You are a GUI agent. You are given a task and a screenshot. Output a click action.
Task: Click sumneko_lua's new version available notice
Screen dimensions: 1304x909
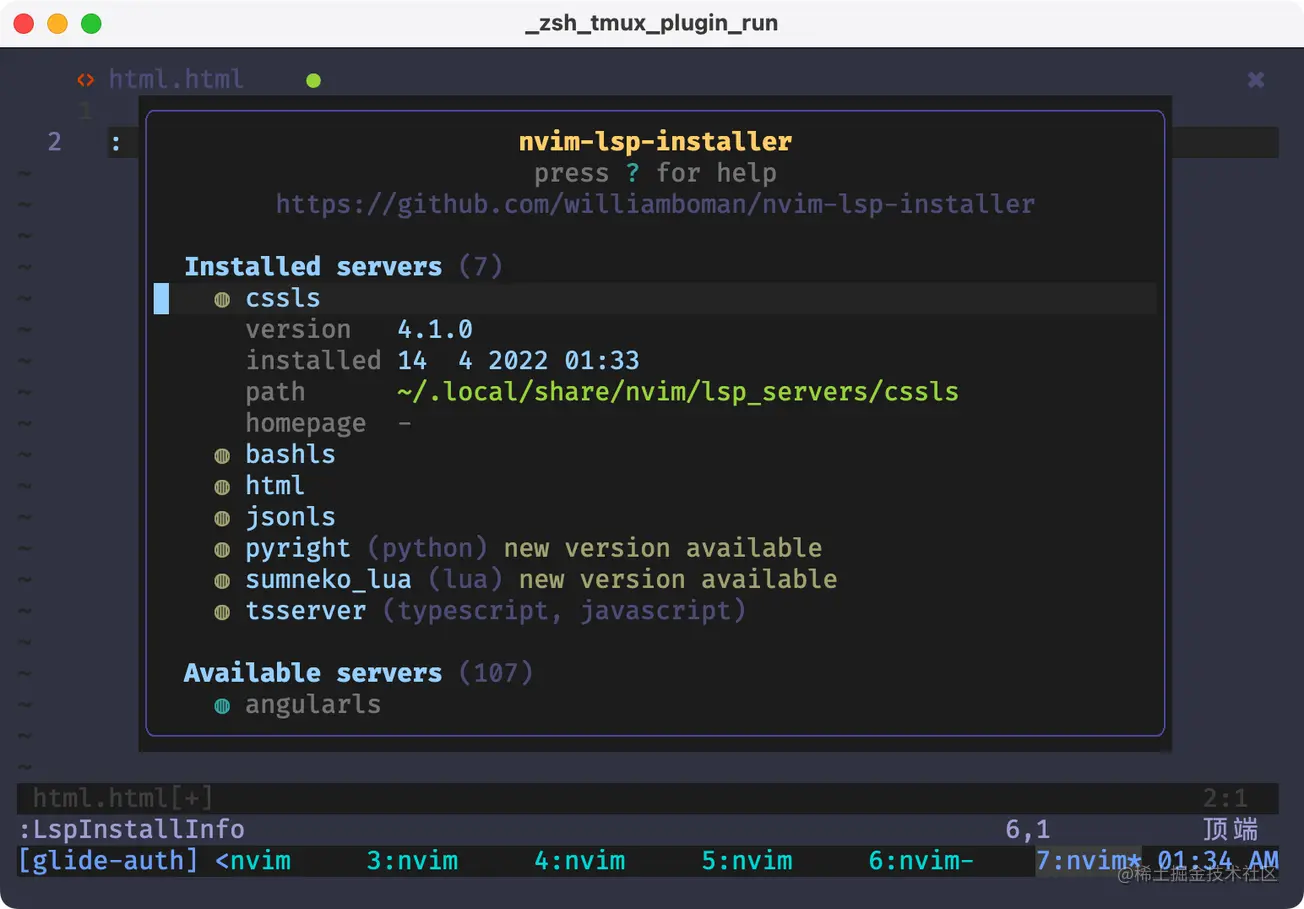(678, 579)
